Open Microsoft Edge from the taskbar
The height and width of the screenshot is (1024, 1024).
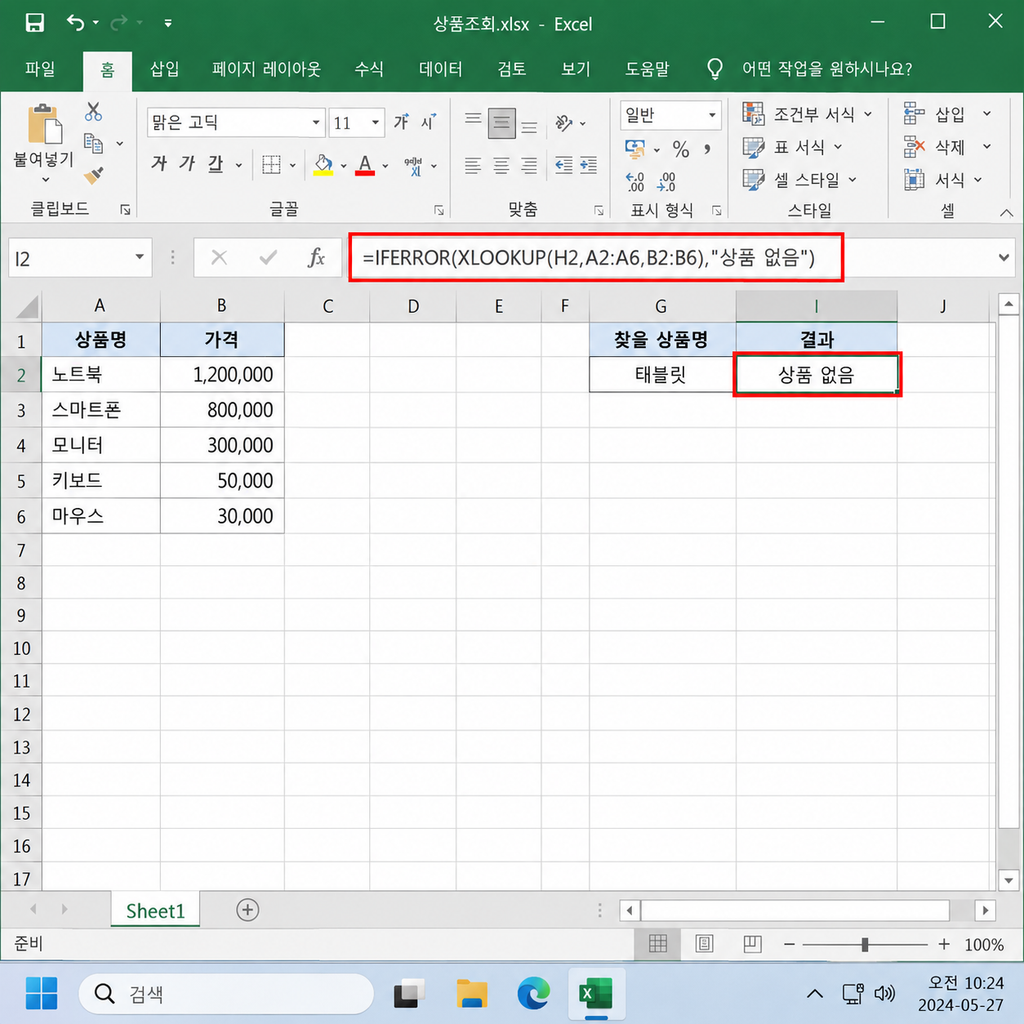tap(534, 994)
